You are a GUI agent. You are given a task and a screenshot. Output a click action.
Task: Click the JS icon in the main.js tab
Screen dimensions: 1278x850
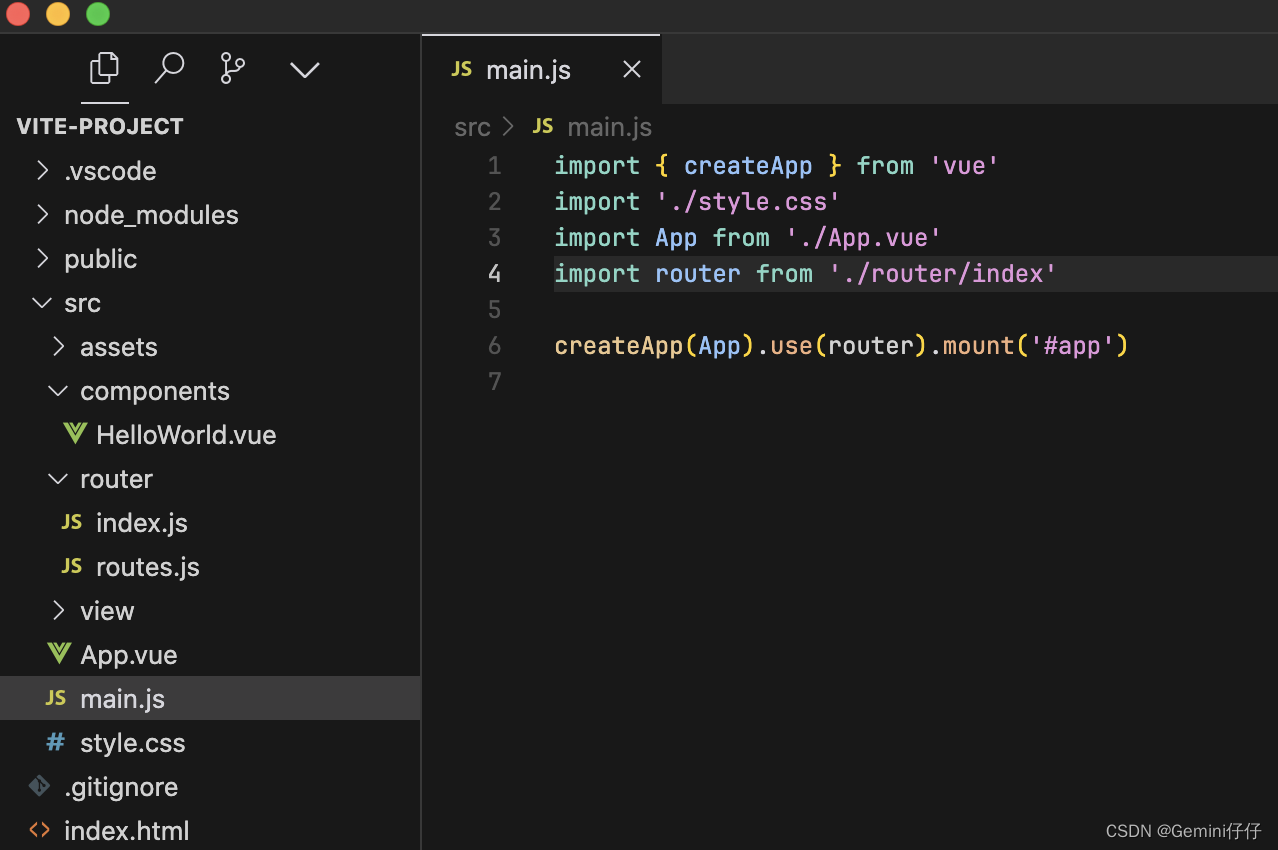462,69
